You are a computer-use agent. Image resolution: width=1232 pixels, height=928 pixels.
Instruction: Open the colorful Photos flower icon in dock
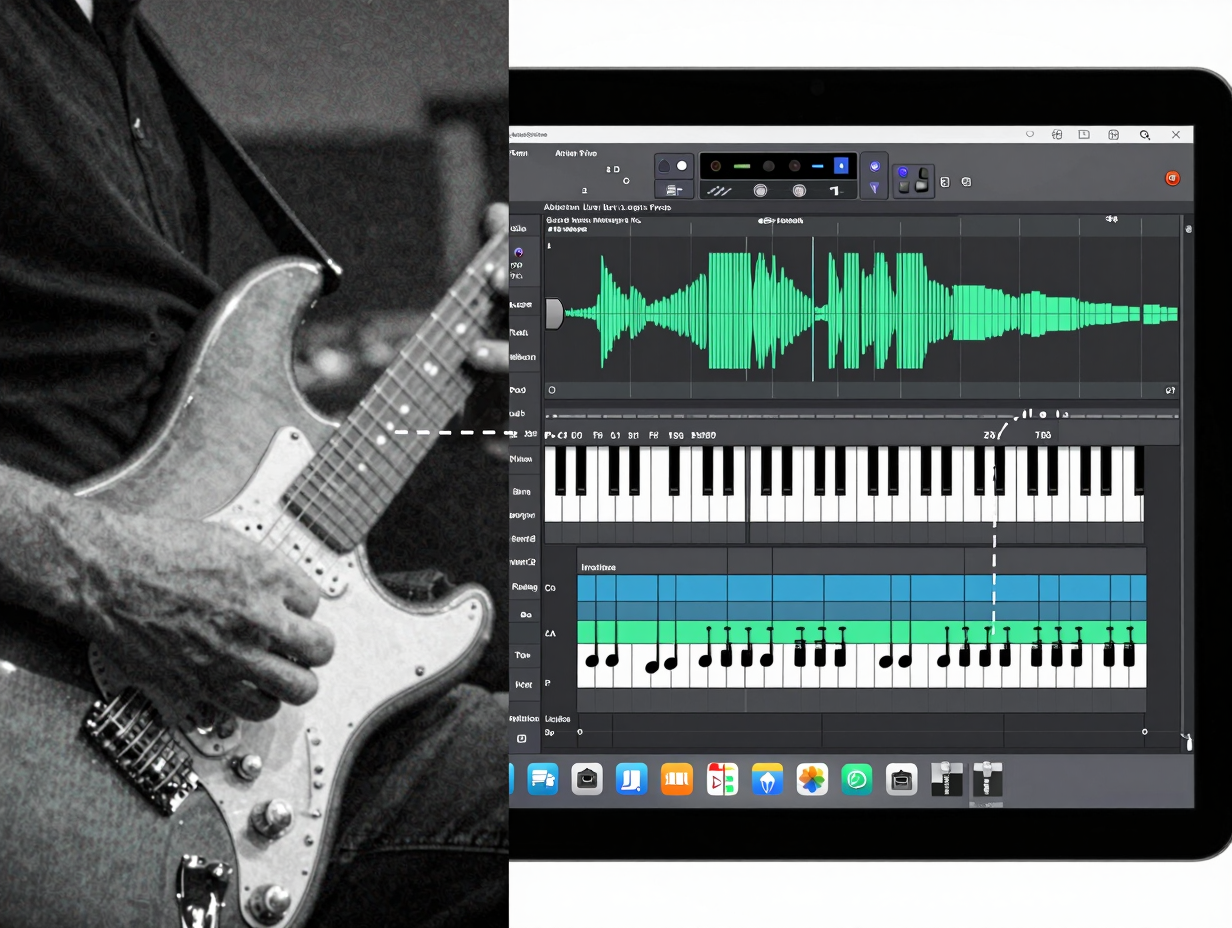pyautogui.click(x=812, y=779)
